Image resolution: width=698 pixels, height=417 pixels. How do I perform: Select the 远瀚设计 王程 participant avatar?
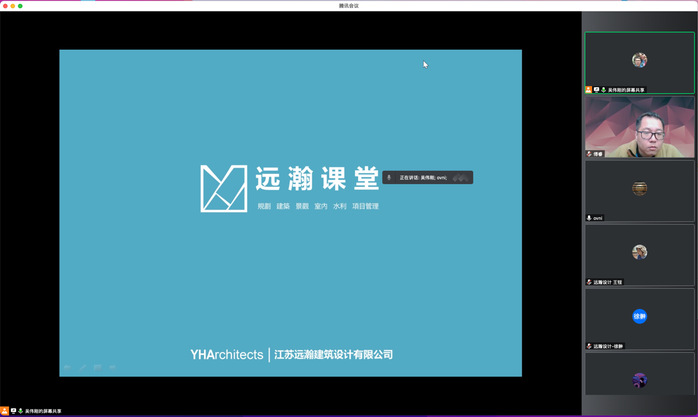point(639,253)
